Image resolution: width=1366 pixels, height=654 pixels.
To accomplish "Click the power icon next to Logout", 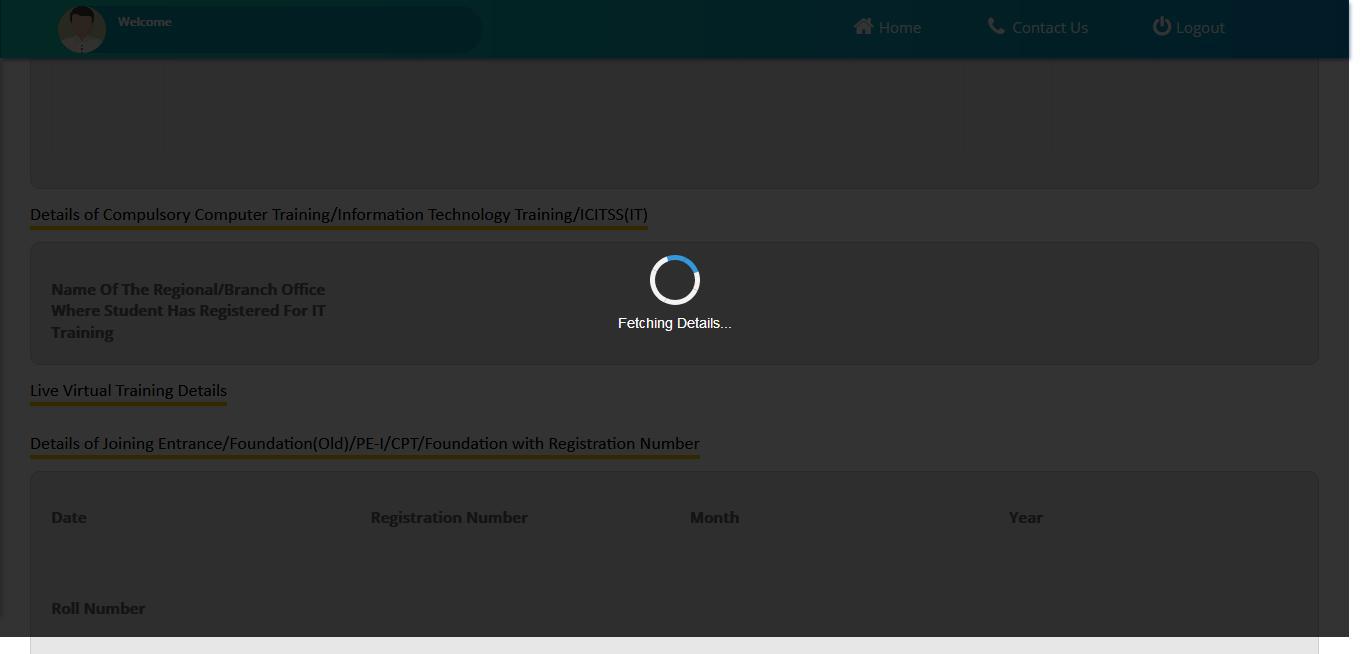I will [1161, 27].
